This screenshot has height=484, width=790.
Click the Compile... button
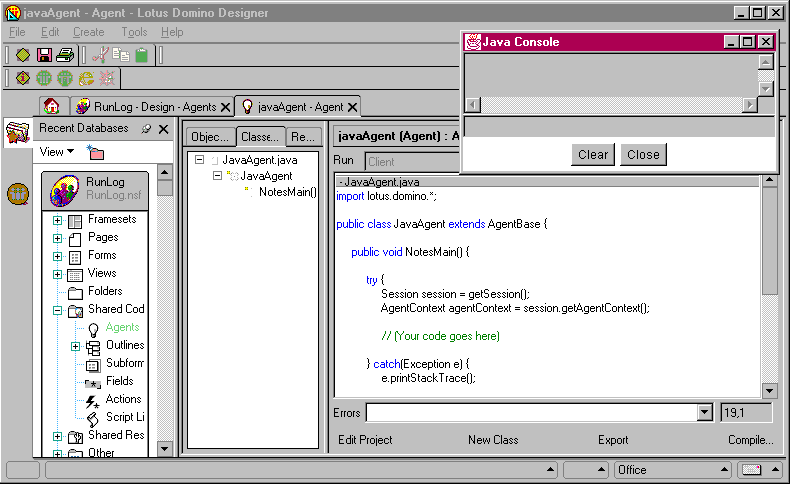tap(751, 440)
